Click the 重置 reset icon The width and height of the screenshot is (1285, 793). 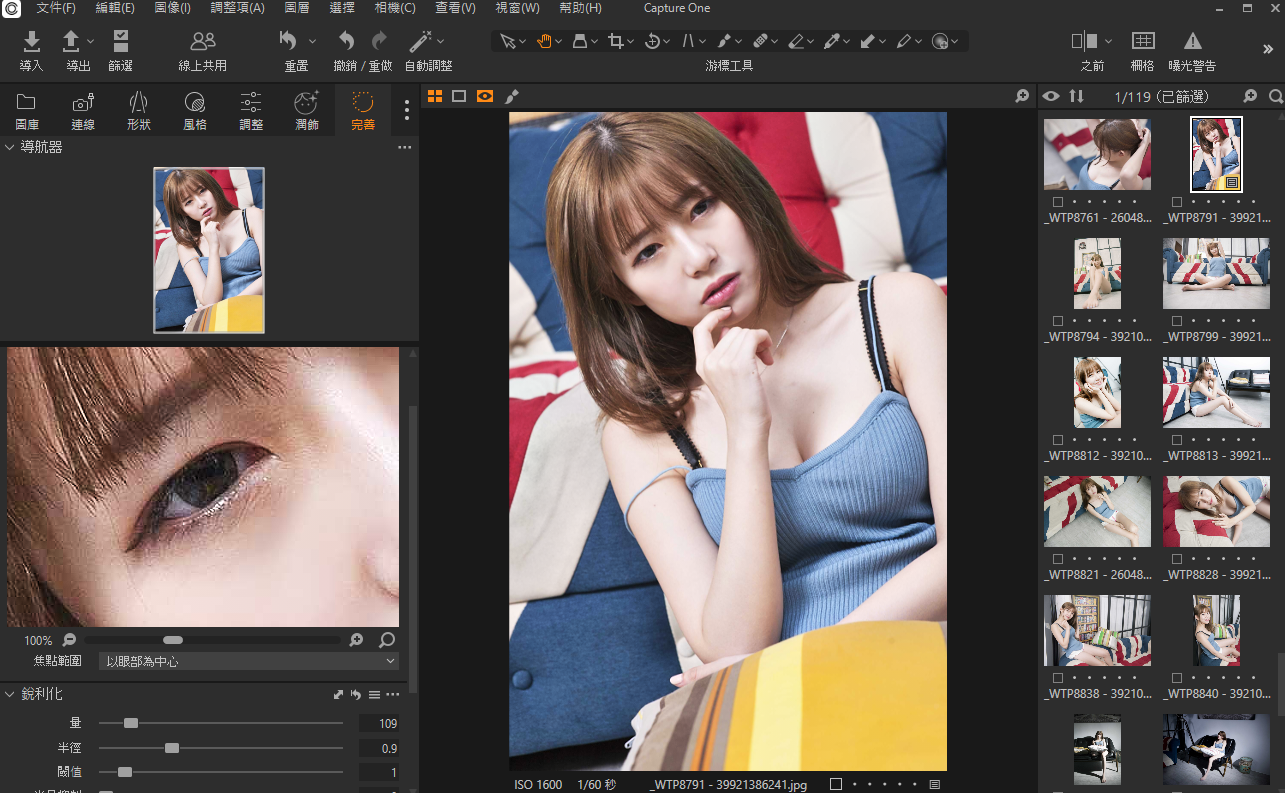tap(289, 41)
